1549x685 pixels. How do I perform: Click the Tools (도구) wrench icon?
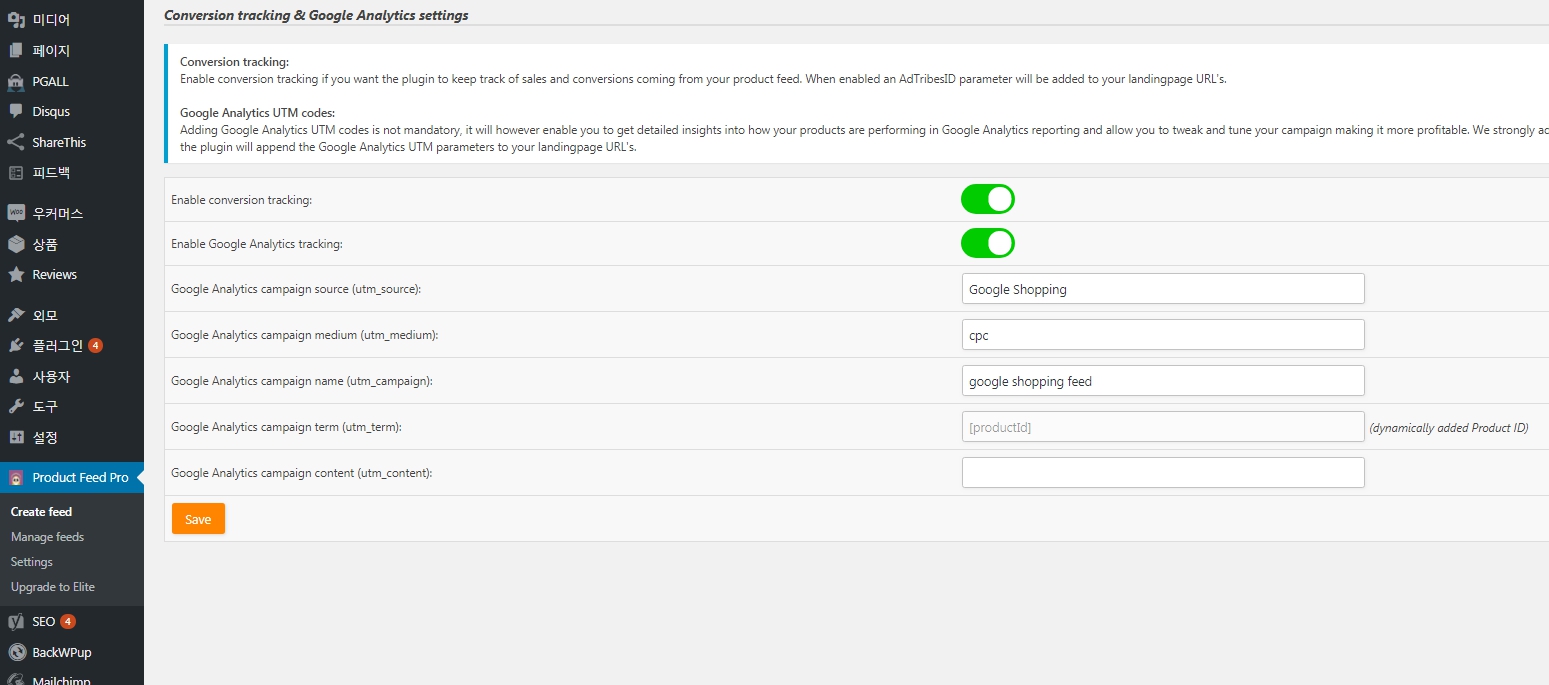click(x=16, y=406)
